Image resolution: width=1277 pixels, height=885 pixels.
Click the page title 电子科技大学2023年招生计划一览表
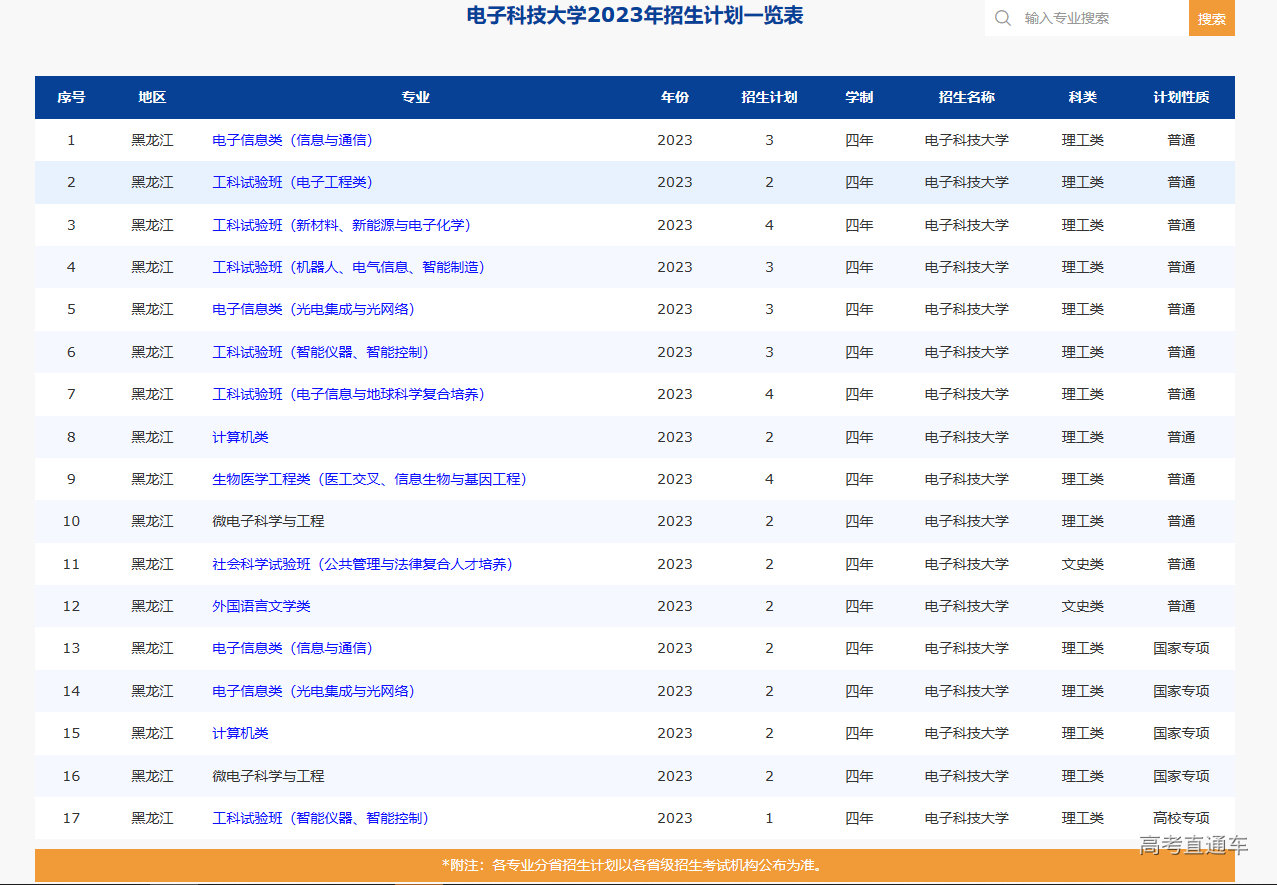coord(637,17)
